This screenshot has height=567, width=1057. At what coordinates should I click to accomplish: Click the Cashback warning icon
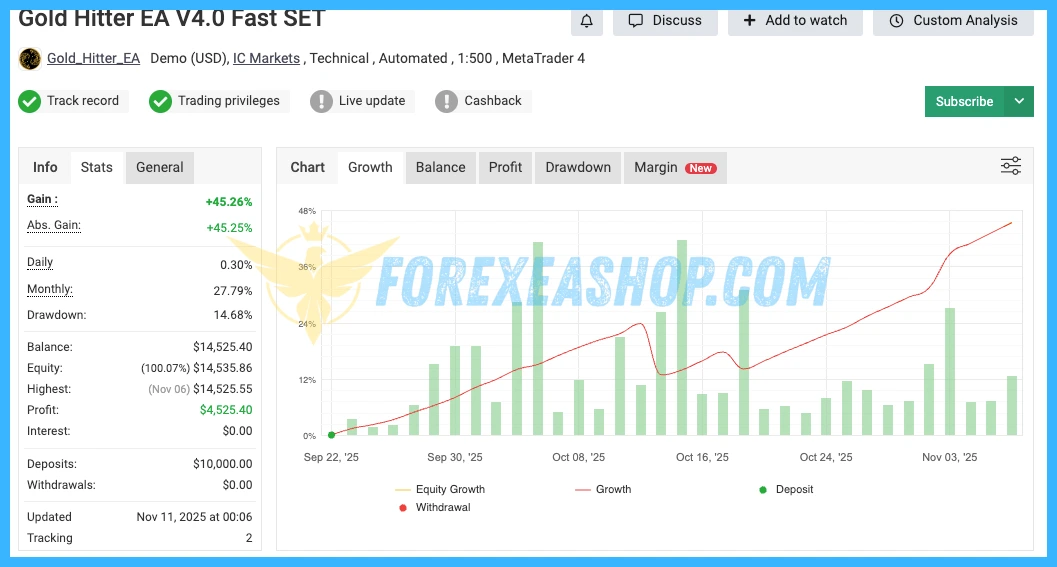click(447, 101)
